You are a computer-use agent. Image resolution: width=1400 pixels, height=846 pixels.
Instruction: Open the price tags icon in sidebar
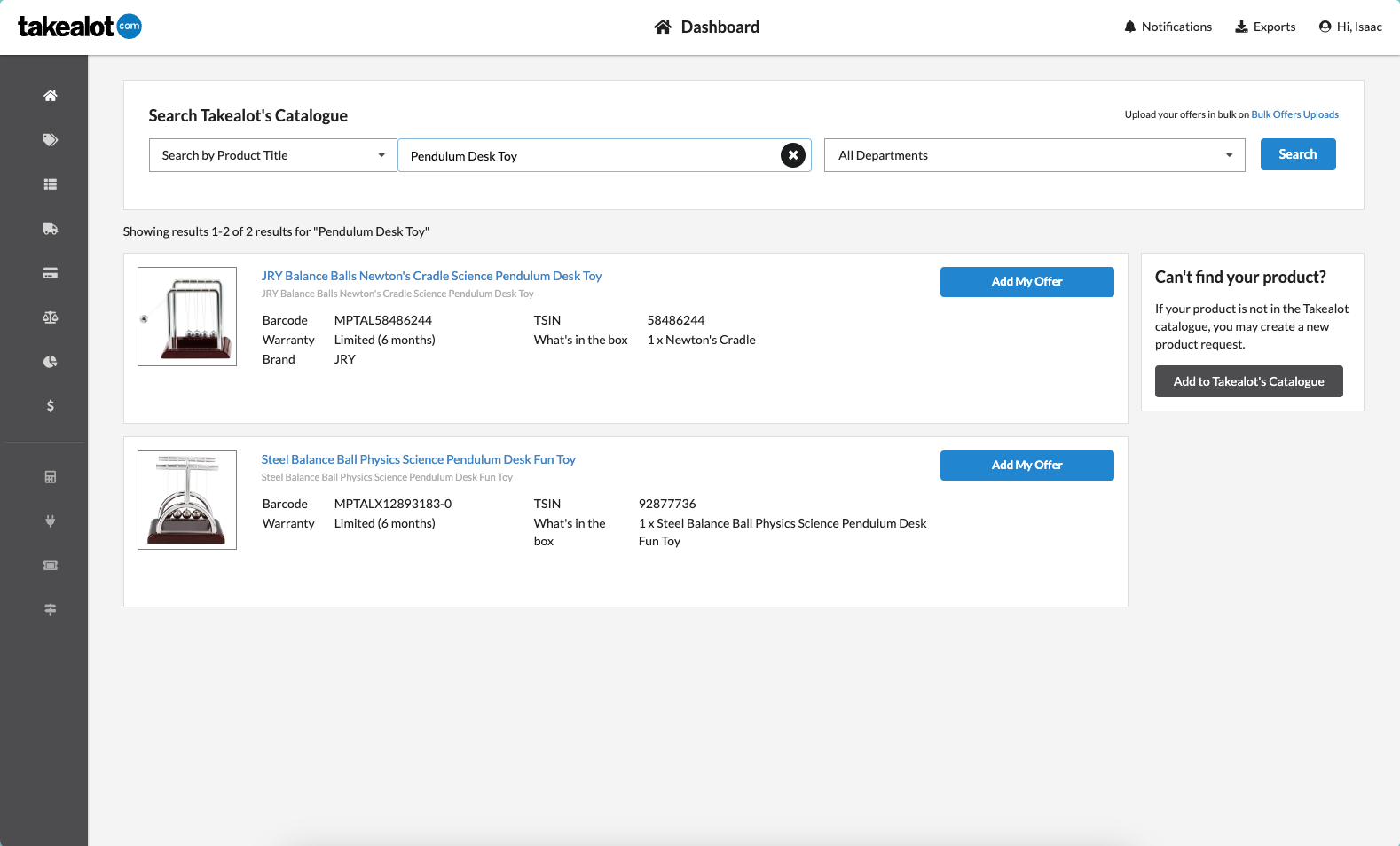pyautogui.click(x=51, y=140)
